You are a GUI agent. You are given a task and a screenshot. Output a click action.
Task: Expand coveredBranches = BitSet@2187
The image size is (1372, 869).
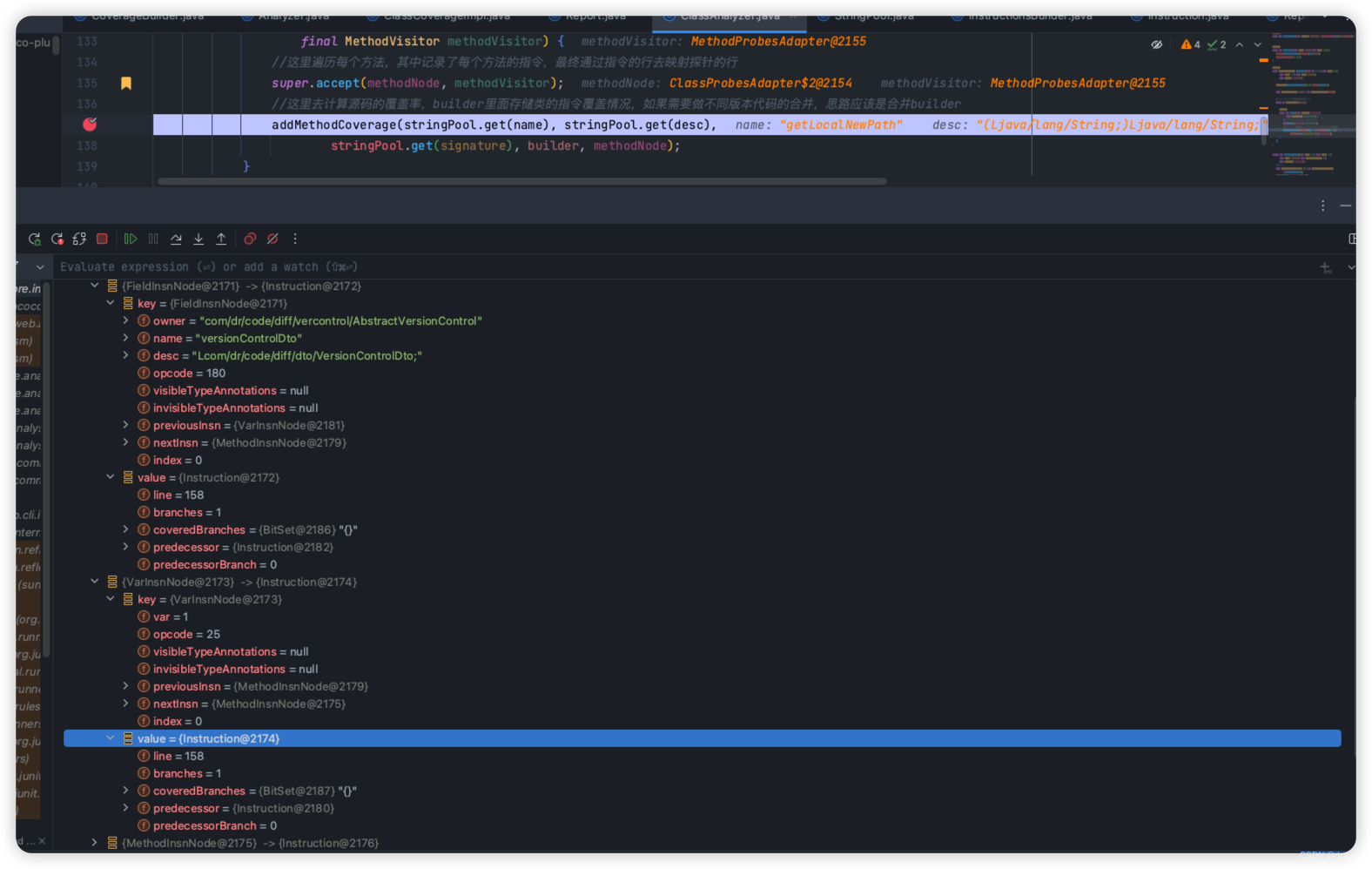pyautogui.click(x=126, y=791)
